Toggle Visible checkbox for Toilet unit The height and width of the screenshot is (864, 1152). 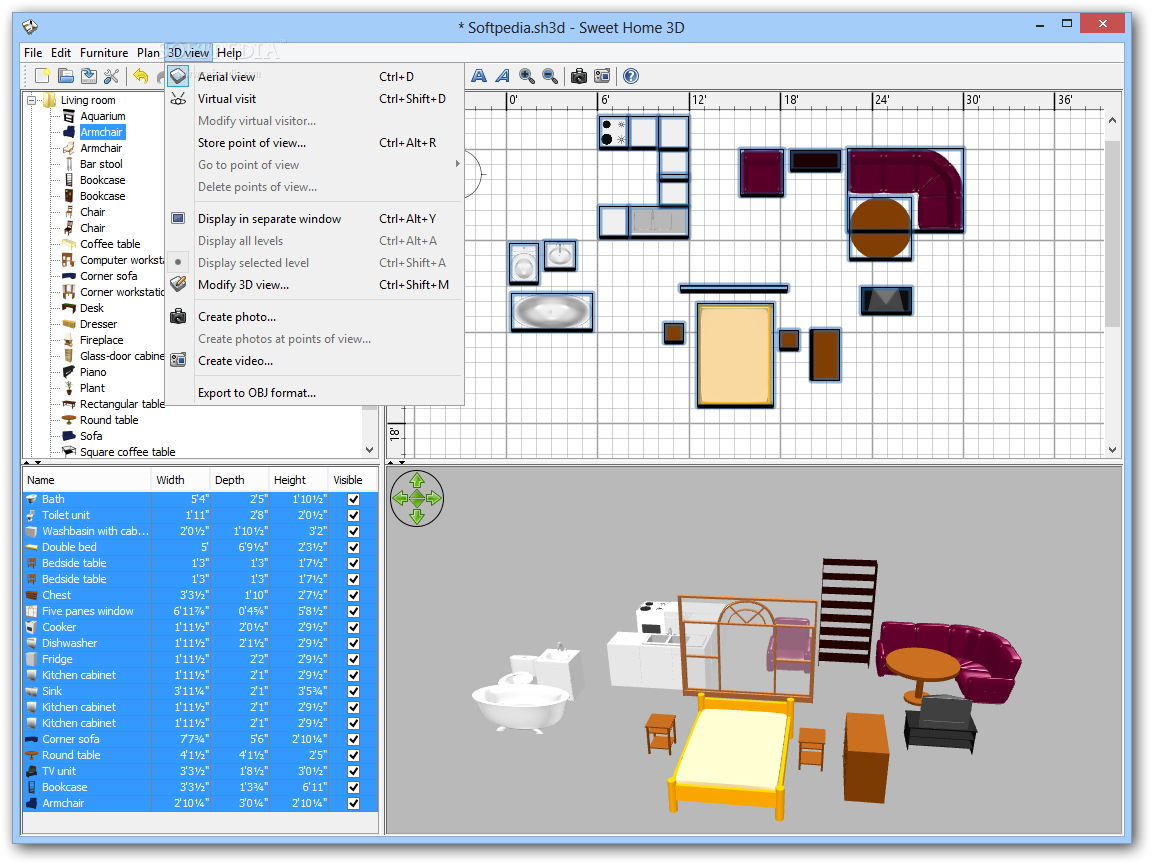tap(353, 516)
